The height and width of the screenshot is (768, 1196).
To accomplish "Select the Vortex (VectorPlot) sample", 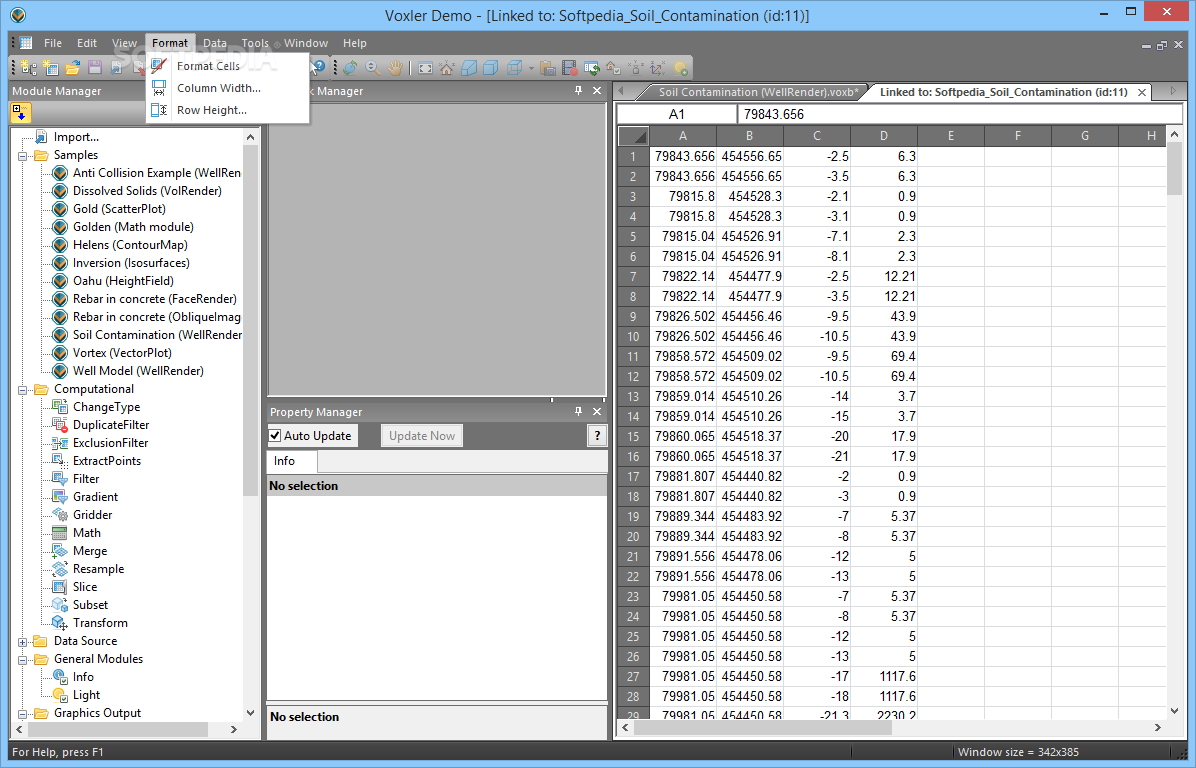I will (122, 353).
